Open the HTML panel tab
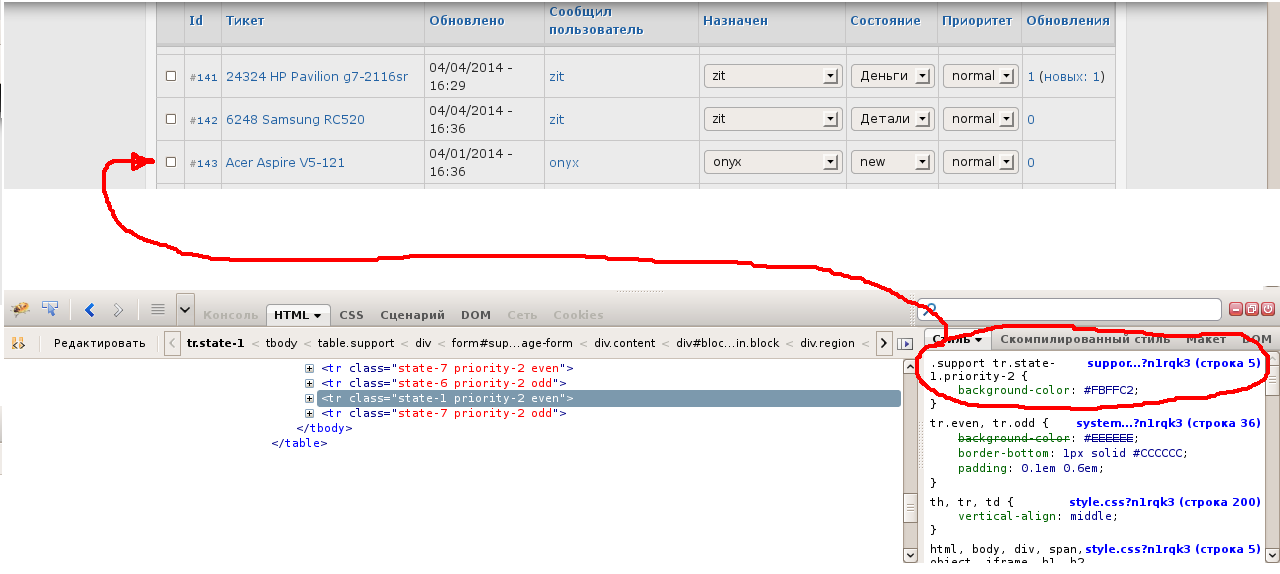1280x574 pixels. point(297,315)
